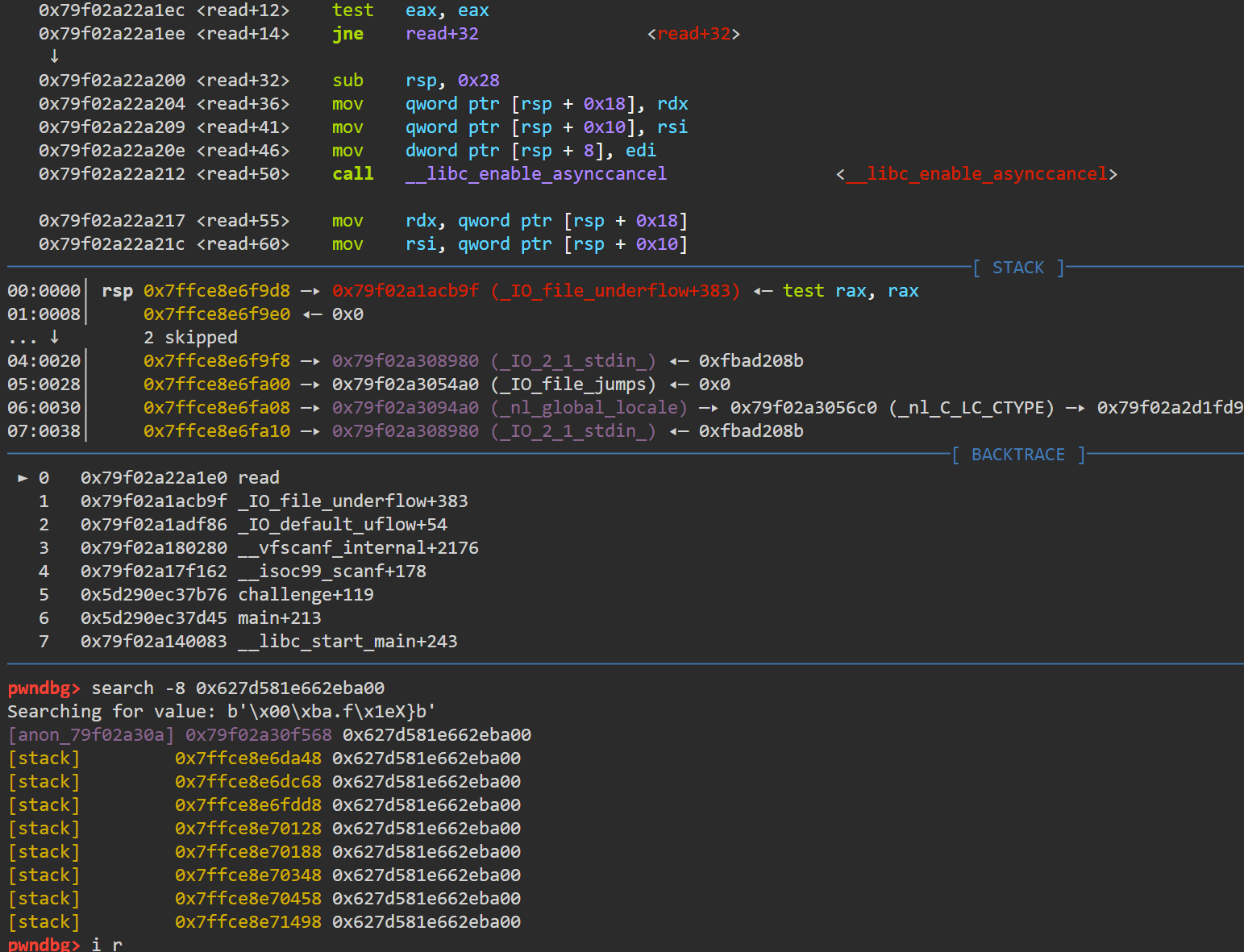Viewport: 1244px width, 952px height.
Task: Select backtrace frame 0 'read'
Action: pos(259,478)
